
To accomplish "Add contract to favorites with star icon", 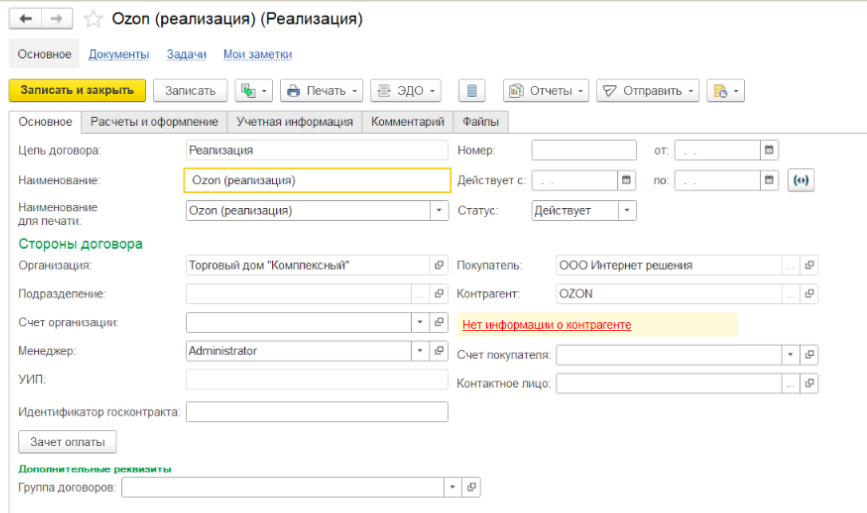I will pyautogui.click(x=93, y=19).
